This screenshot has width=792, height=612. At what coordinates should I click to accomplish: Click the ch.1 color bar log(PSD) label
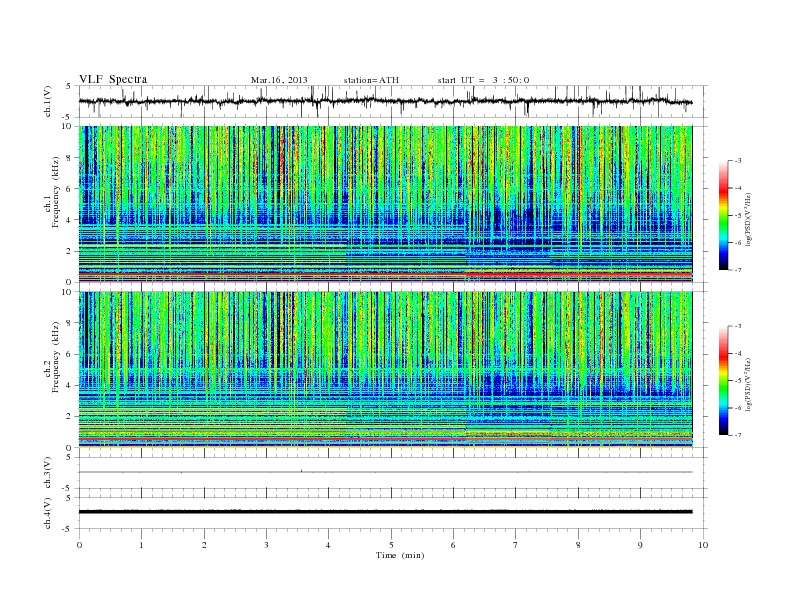tap(749, 219)
